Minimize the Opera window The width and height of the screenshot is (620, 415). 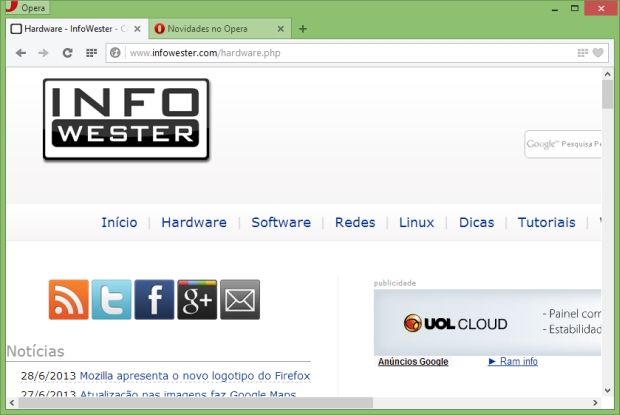tap(555, 8)
